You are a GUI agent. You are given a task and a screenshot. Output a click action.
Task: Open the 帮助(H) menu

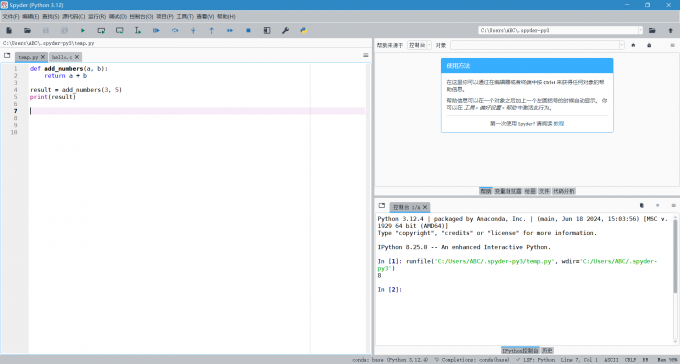coord(226,16)
